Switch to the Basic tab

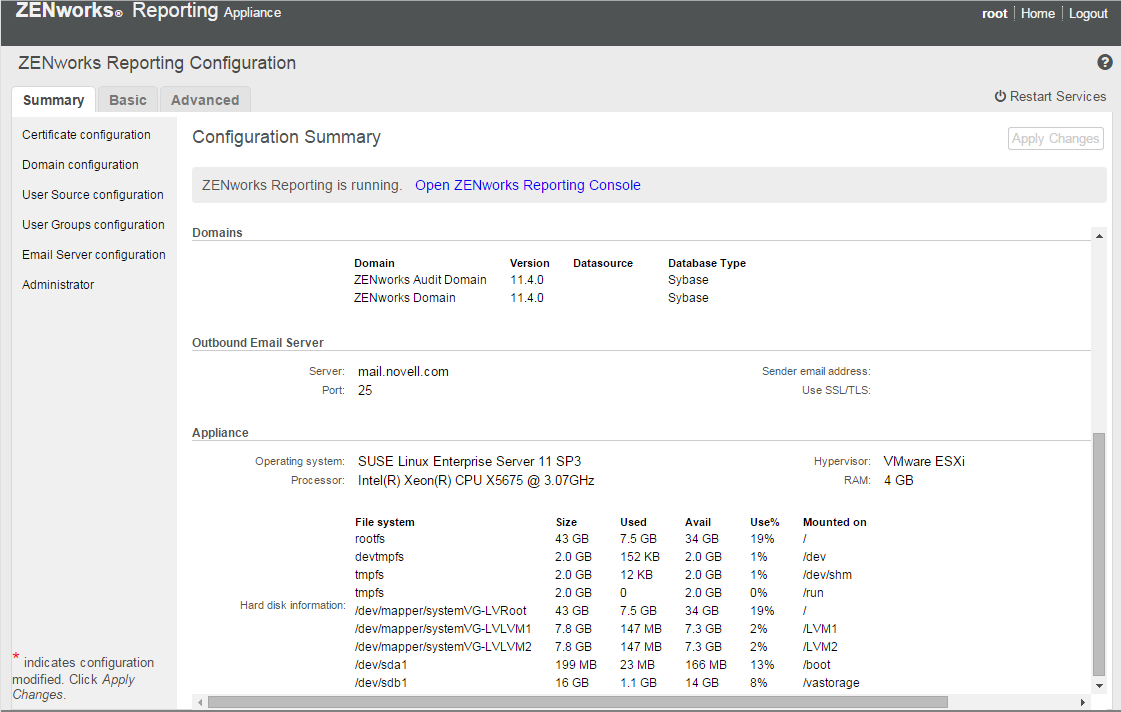pyautogui.click(x=128, y=100)
